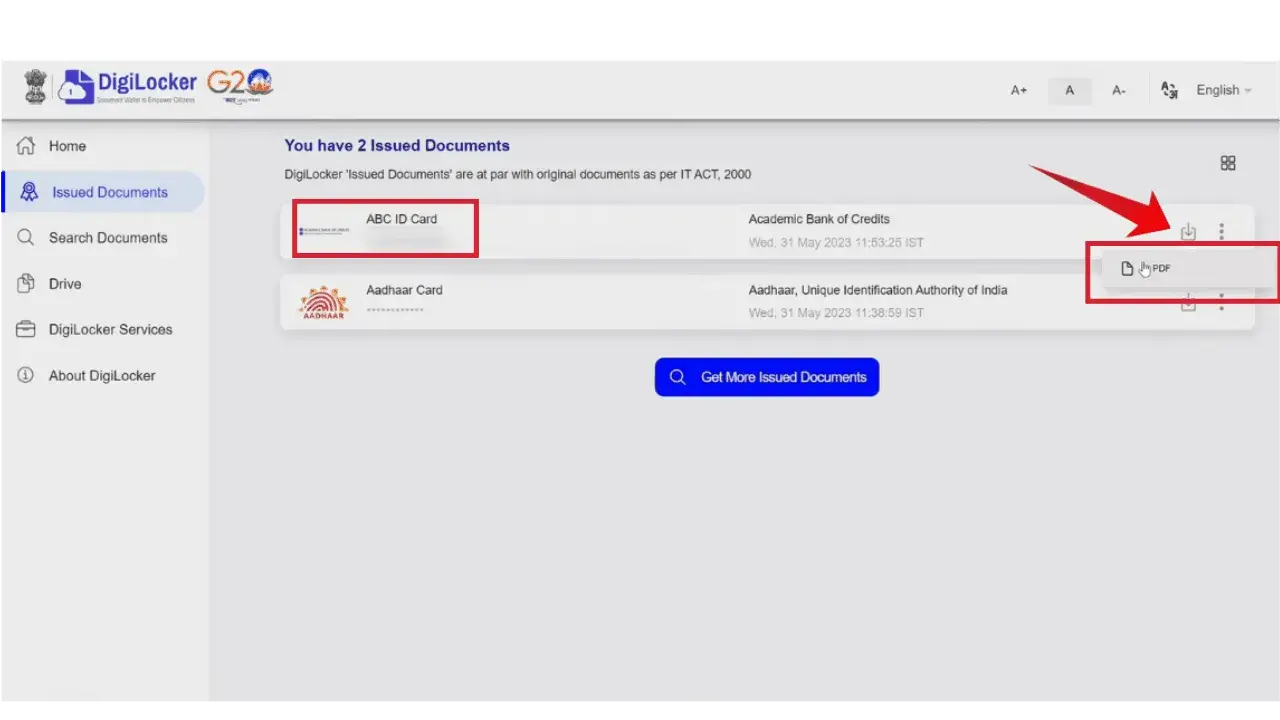The width and height of the screenshot is (1280, 720).
Task: Reset font size with A button
Action: coord(1070,90)
